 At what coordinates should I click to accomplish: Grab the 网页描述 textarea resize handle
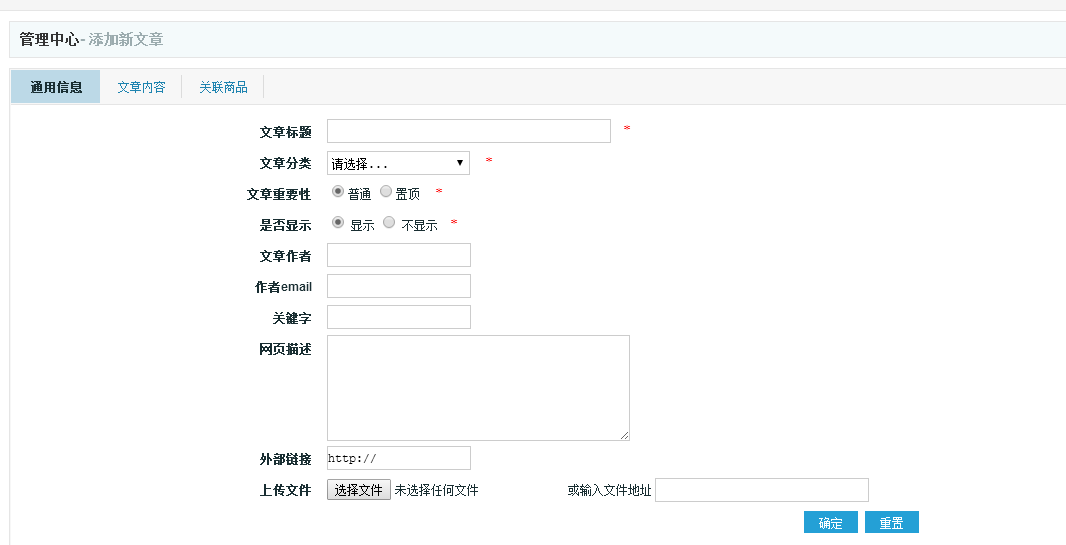pyautogui.click(x=625, y=436)
